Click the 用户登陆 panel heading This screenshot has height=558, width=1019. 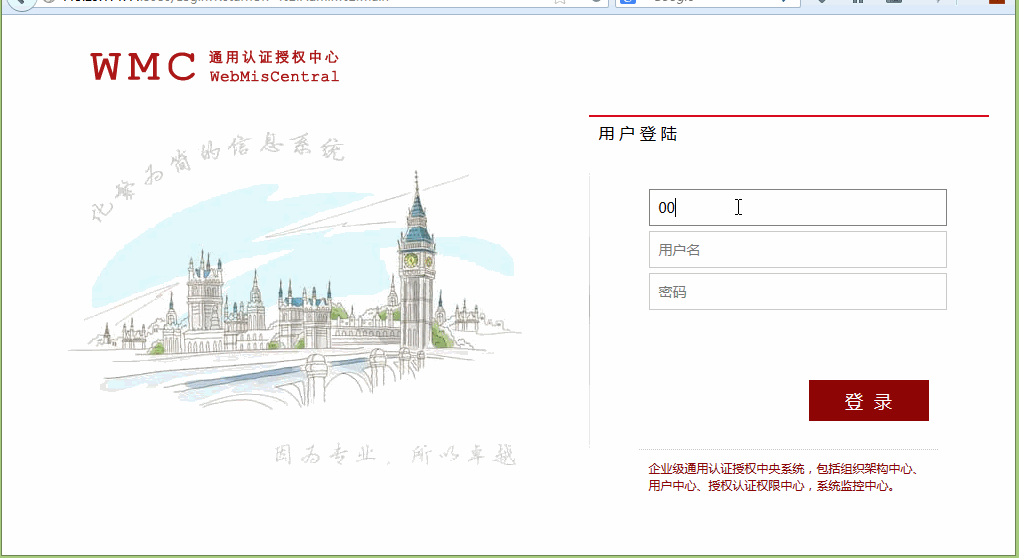click(x=638, y=134)
